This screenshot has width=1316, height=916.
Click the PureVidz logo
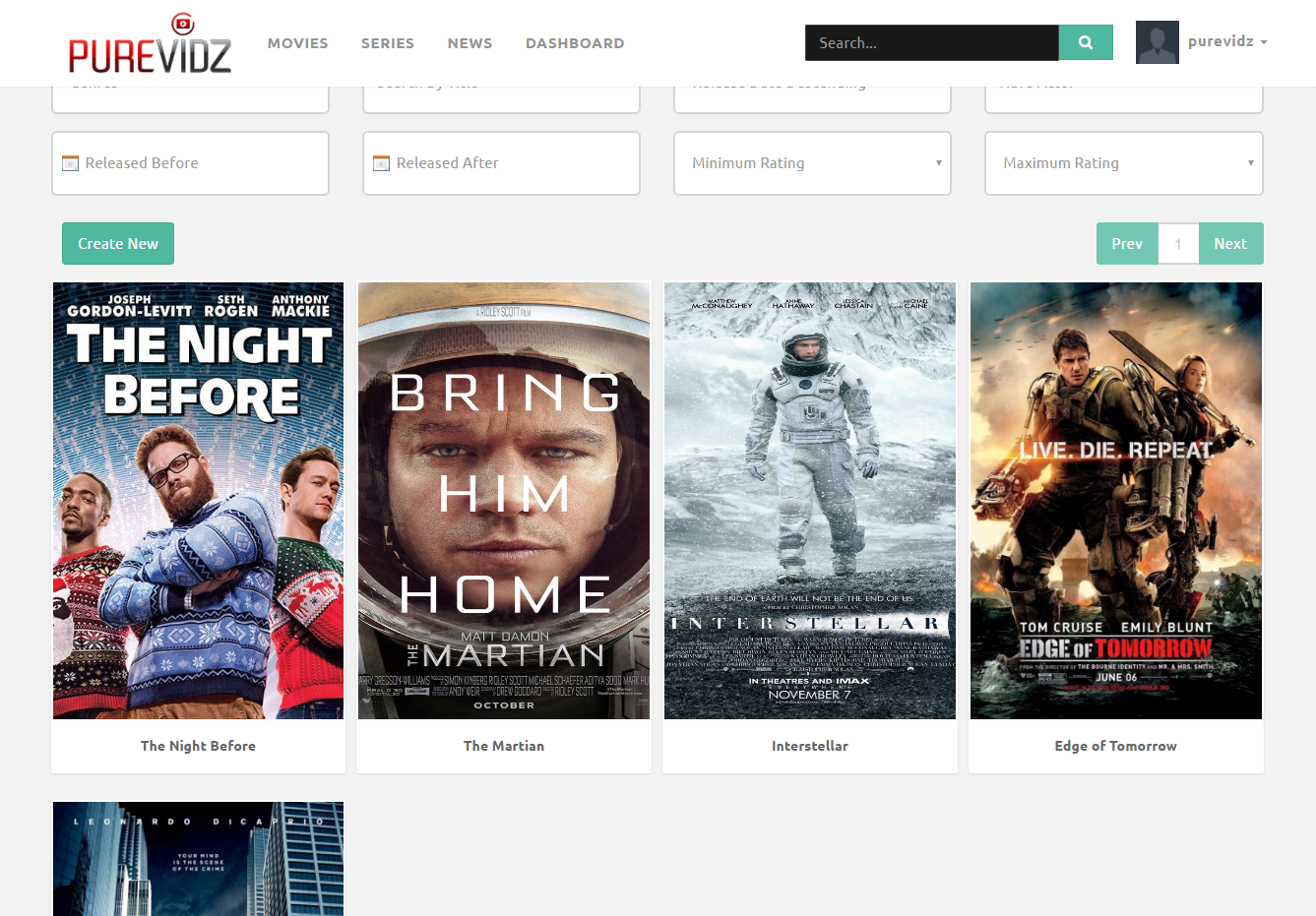point(150,43)
